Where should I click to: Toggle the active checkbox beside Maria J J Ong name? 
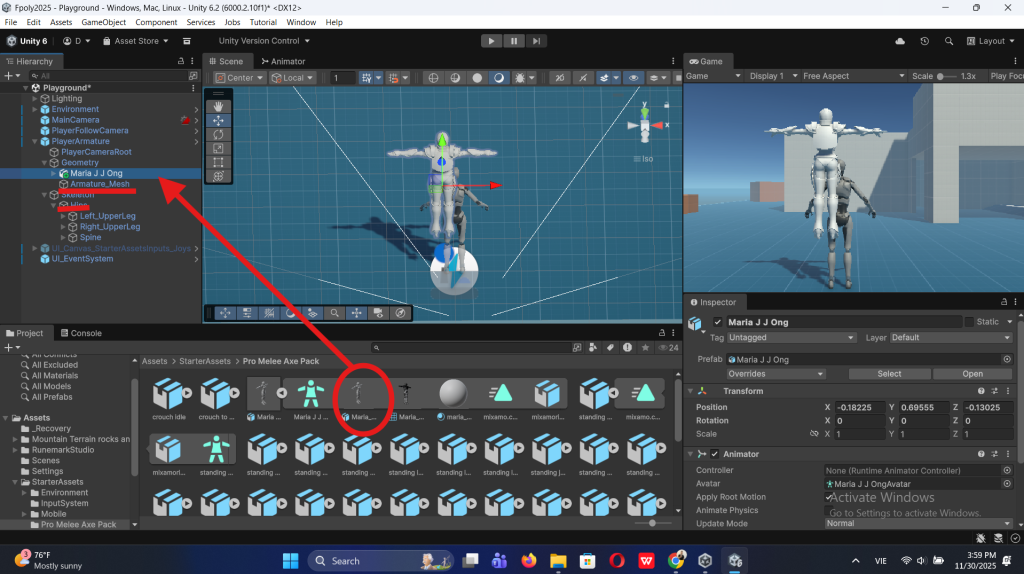coord(717,322)
